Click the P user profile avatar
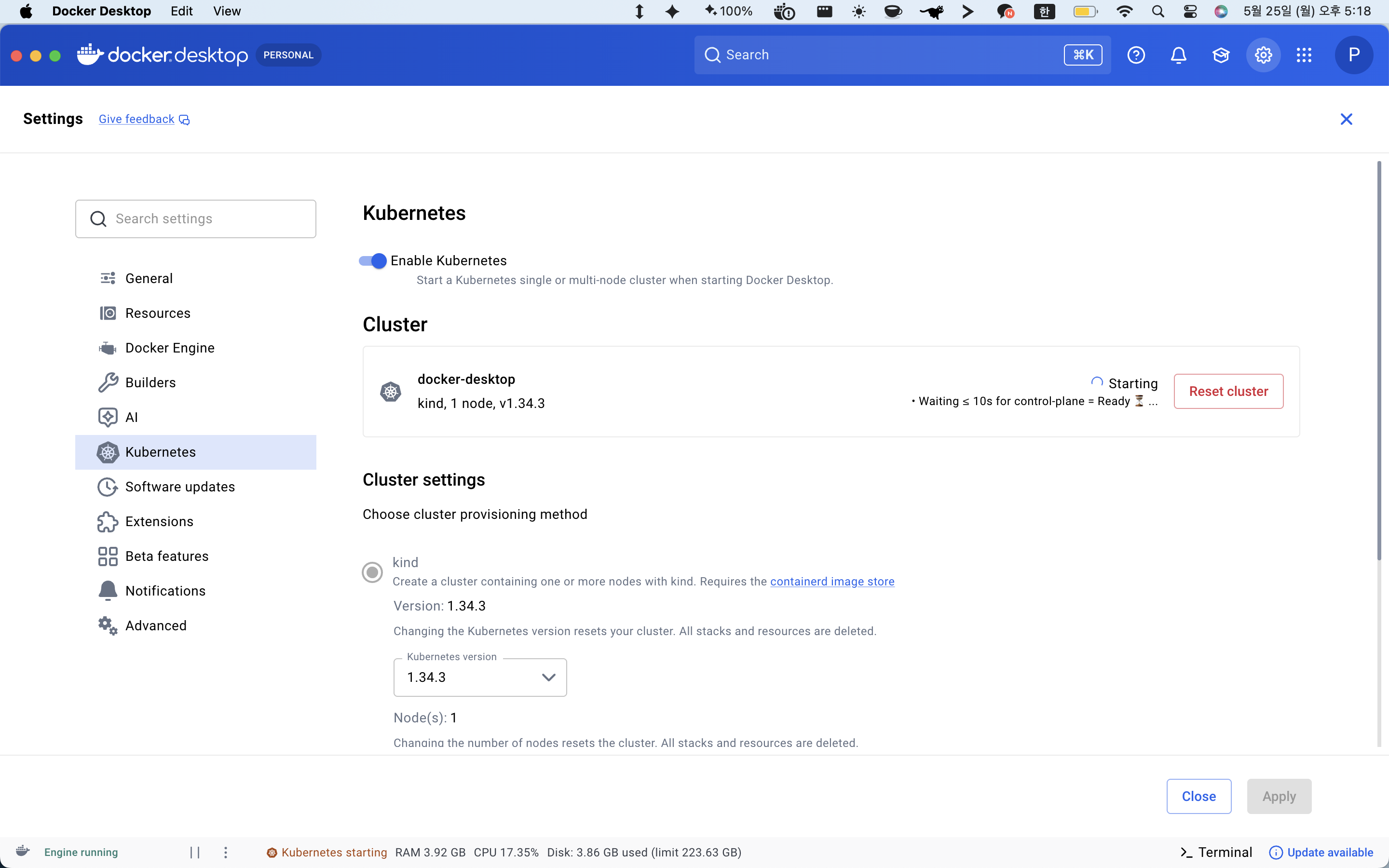This screenshot has width=1389, height=868. 1353,55
